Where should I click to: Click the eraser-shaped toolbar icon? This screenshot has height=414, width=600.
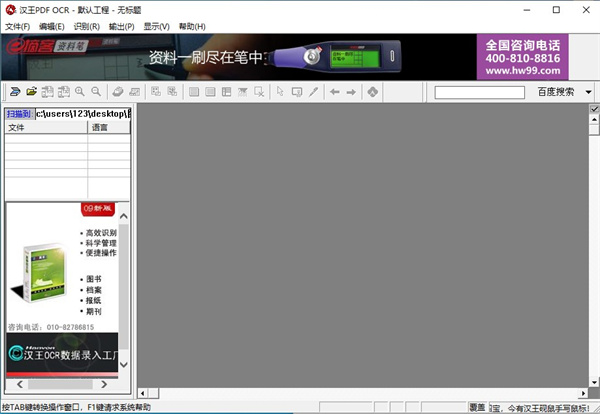click(x=118, y=92)
